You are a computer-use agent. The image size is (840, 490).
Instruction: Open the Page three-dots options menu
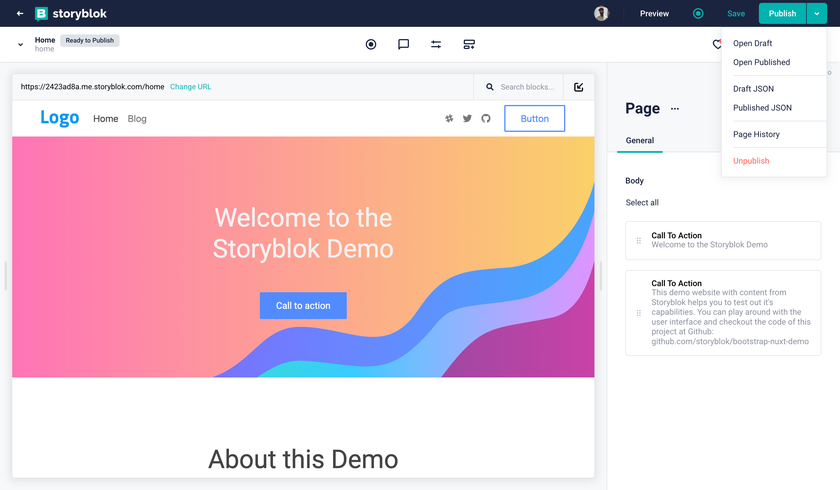coord(675,109)
